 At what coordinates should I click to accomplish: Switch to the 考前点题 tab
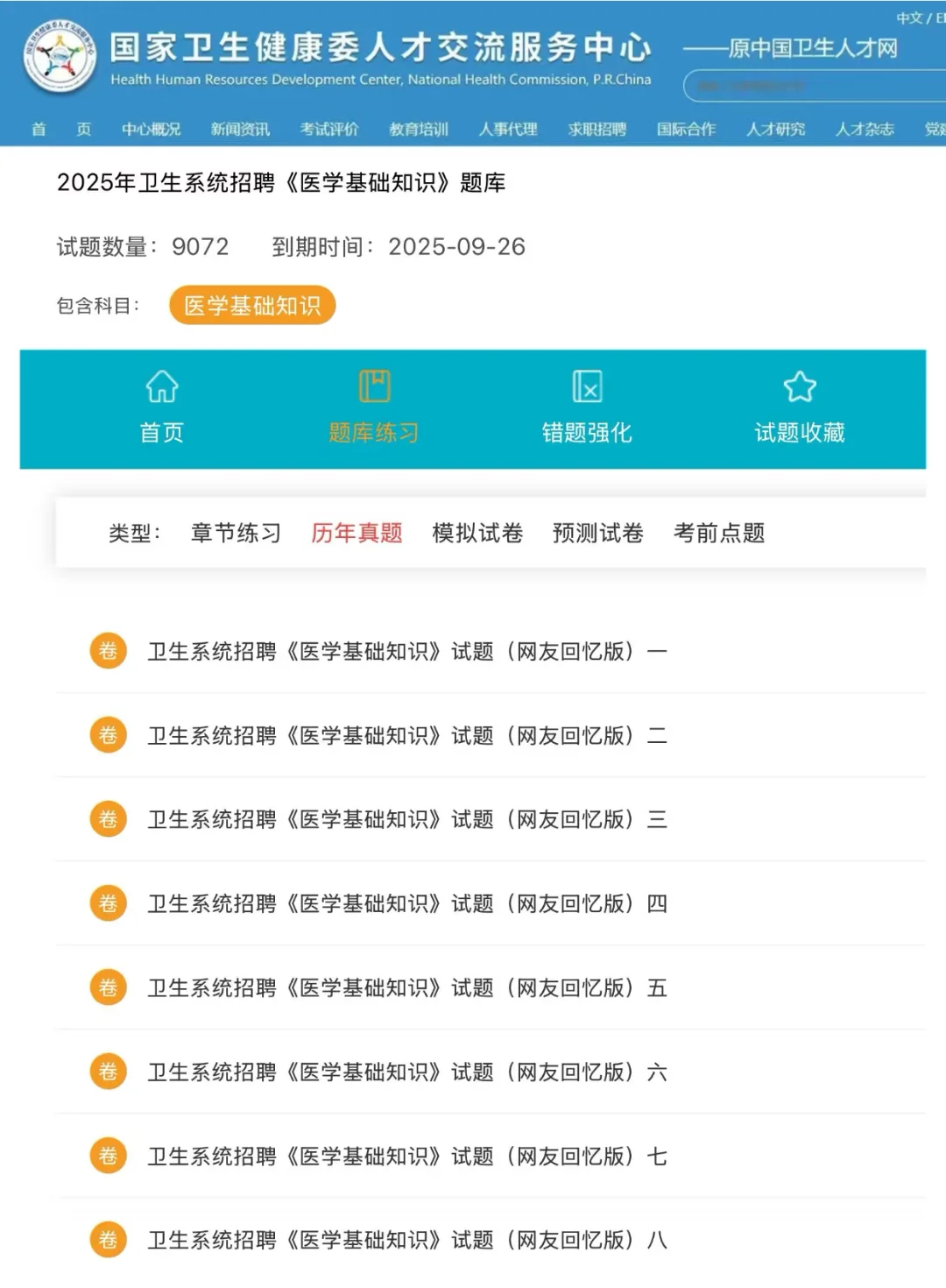[x=719, y=533]
